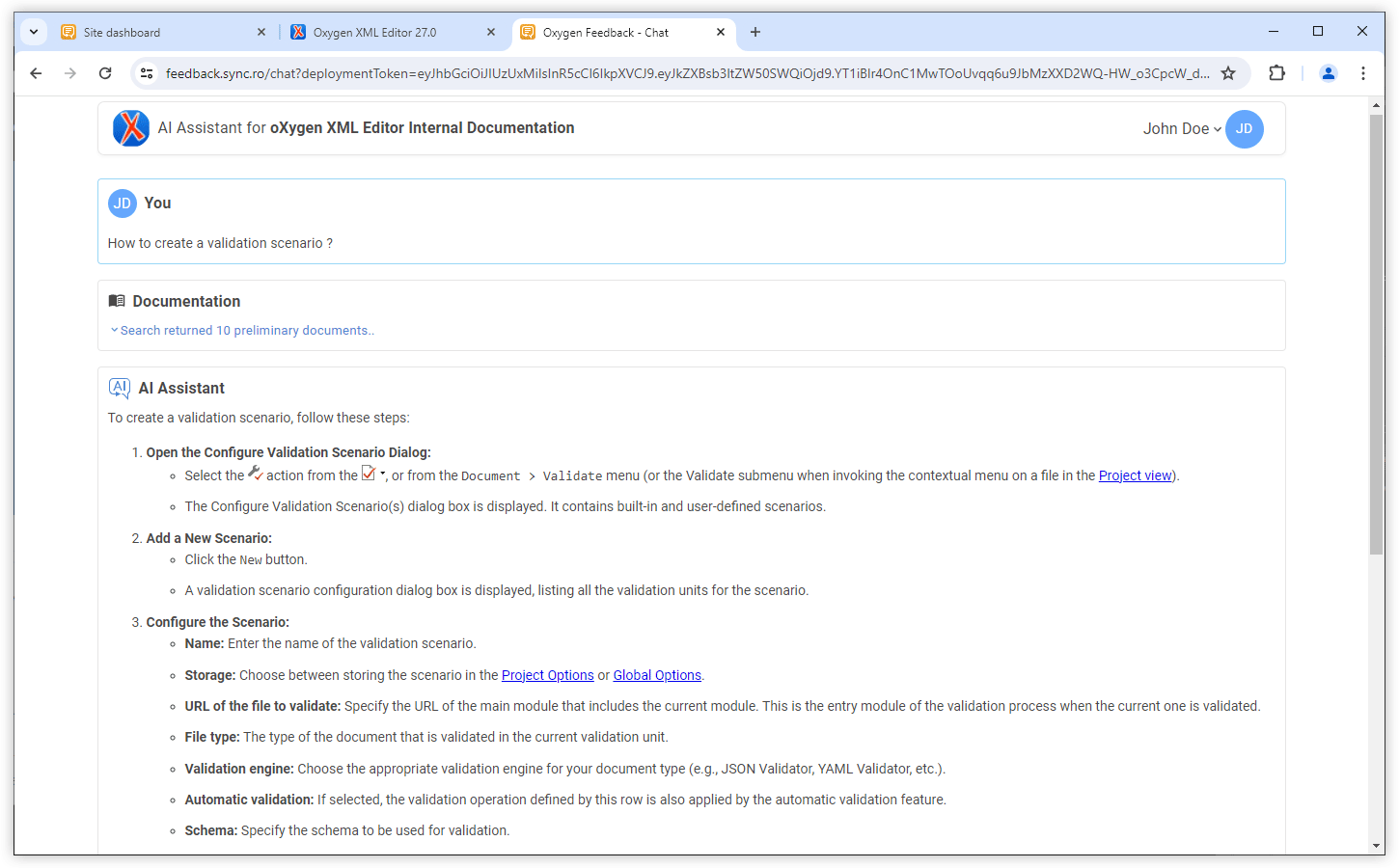The height and width of the screenshot is (868, 1399).
Task: Click the heading 'Configure the Scenario:'
Action: coord(218,622)
